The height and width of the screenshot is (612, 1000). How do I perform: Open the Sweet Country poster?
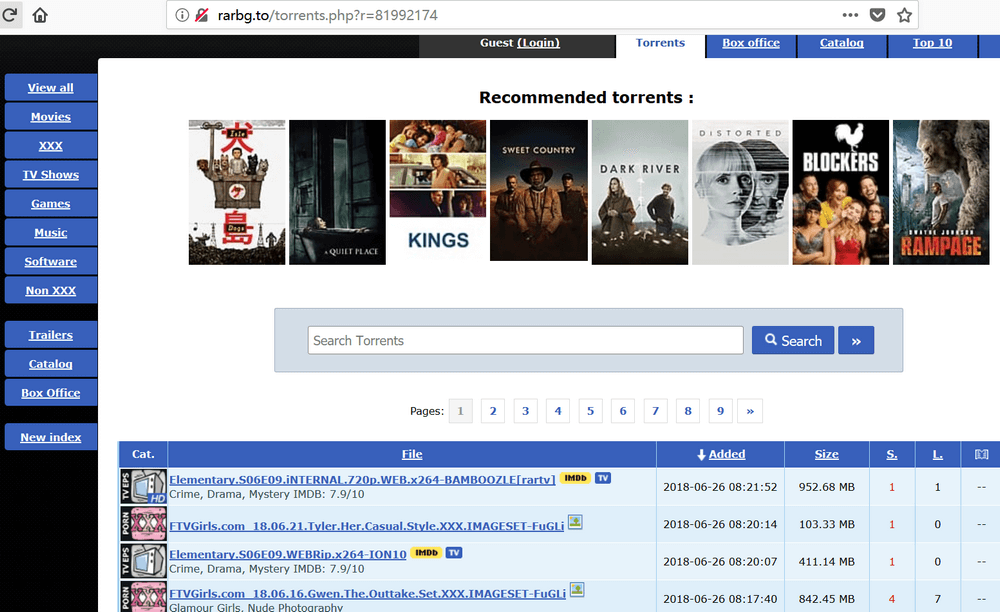539,191
